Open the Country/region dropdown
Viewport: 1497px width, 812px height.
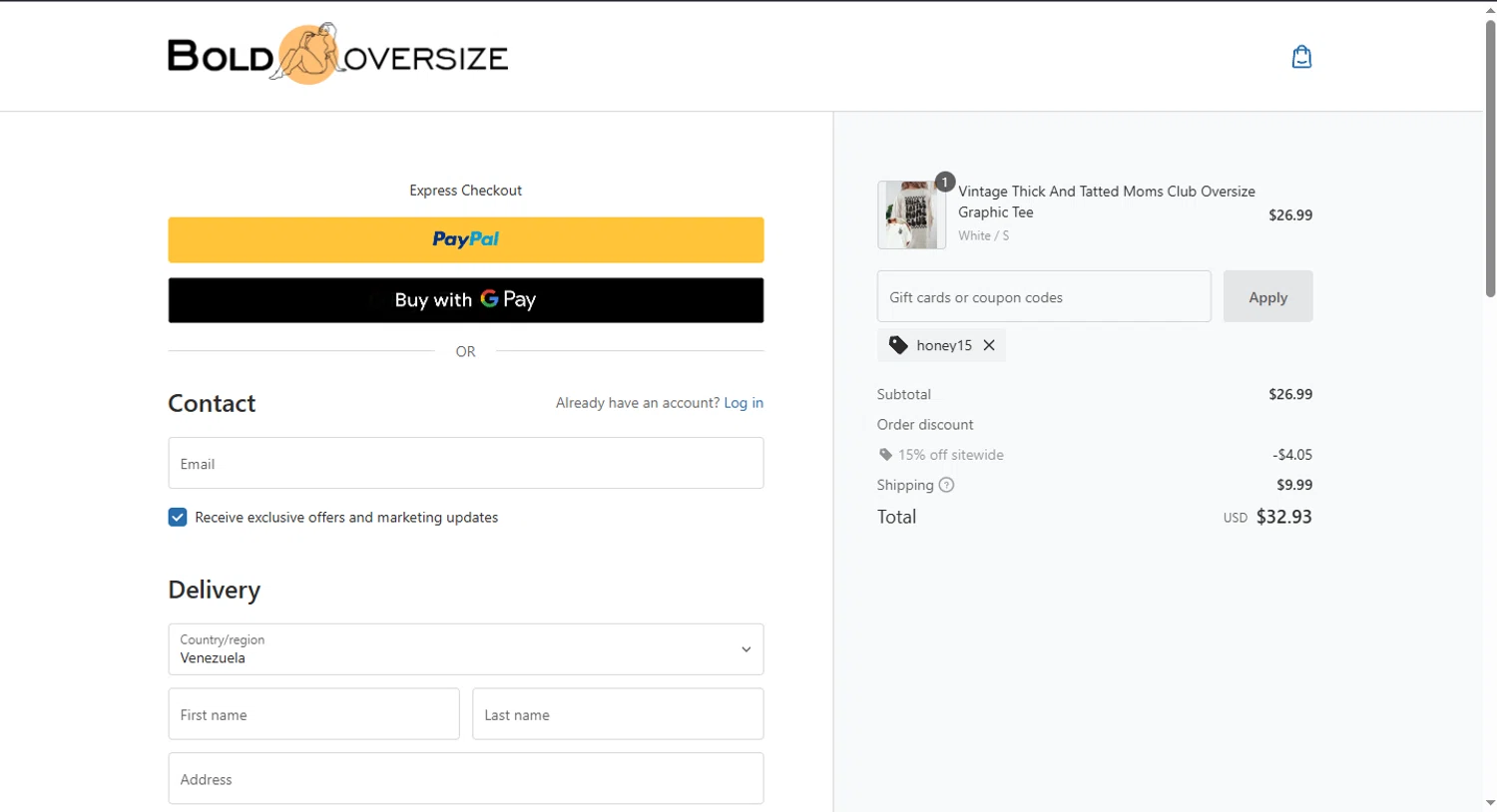click(x=466, y=649)
